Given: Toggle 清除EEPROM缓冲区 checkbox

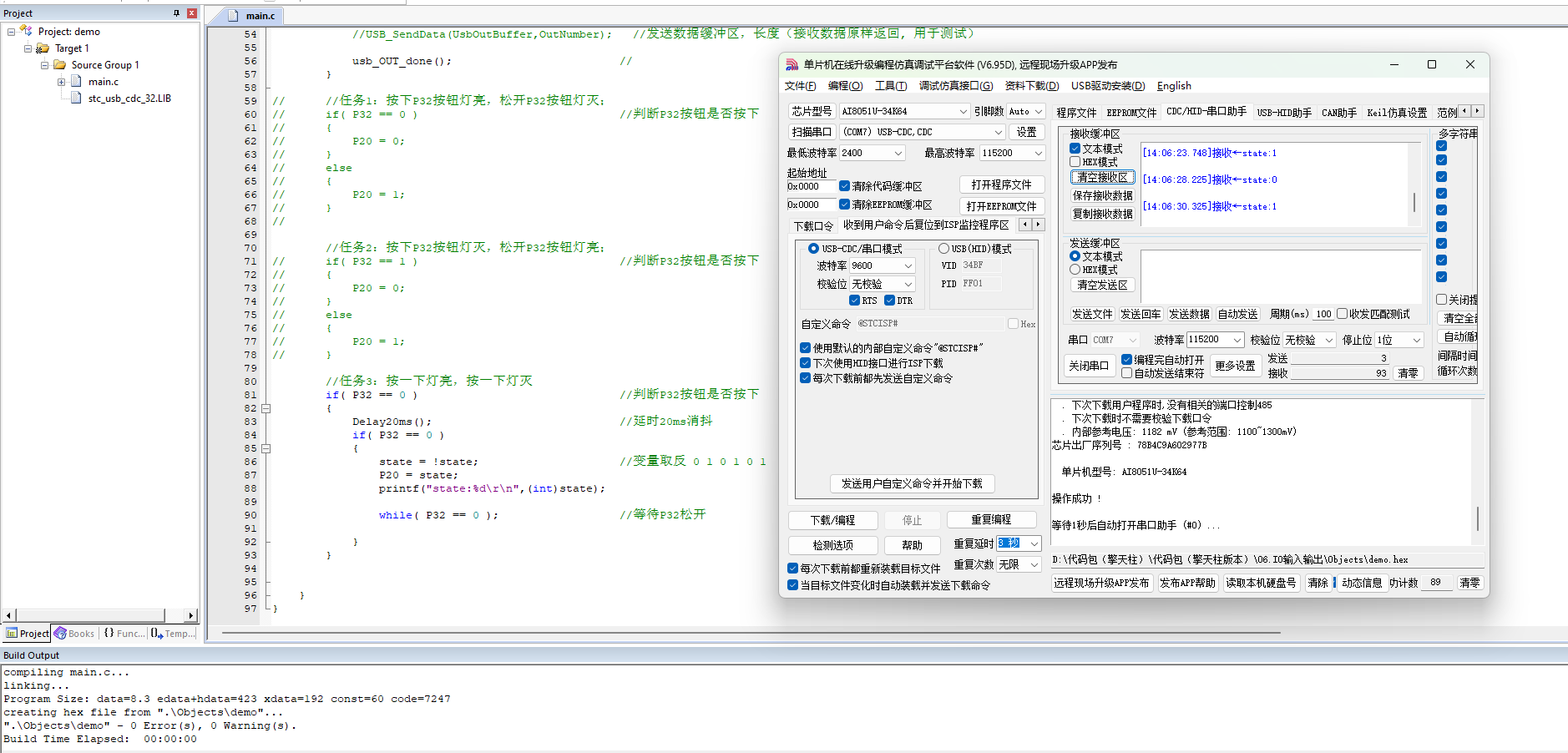Looking at the screenshot, I should (844, 205).
